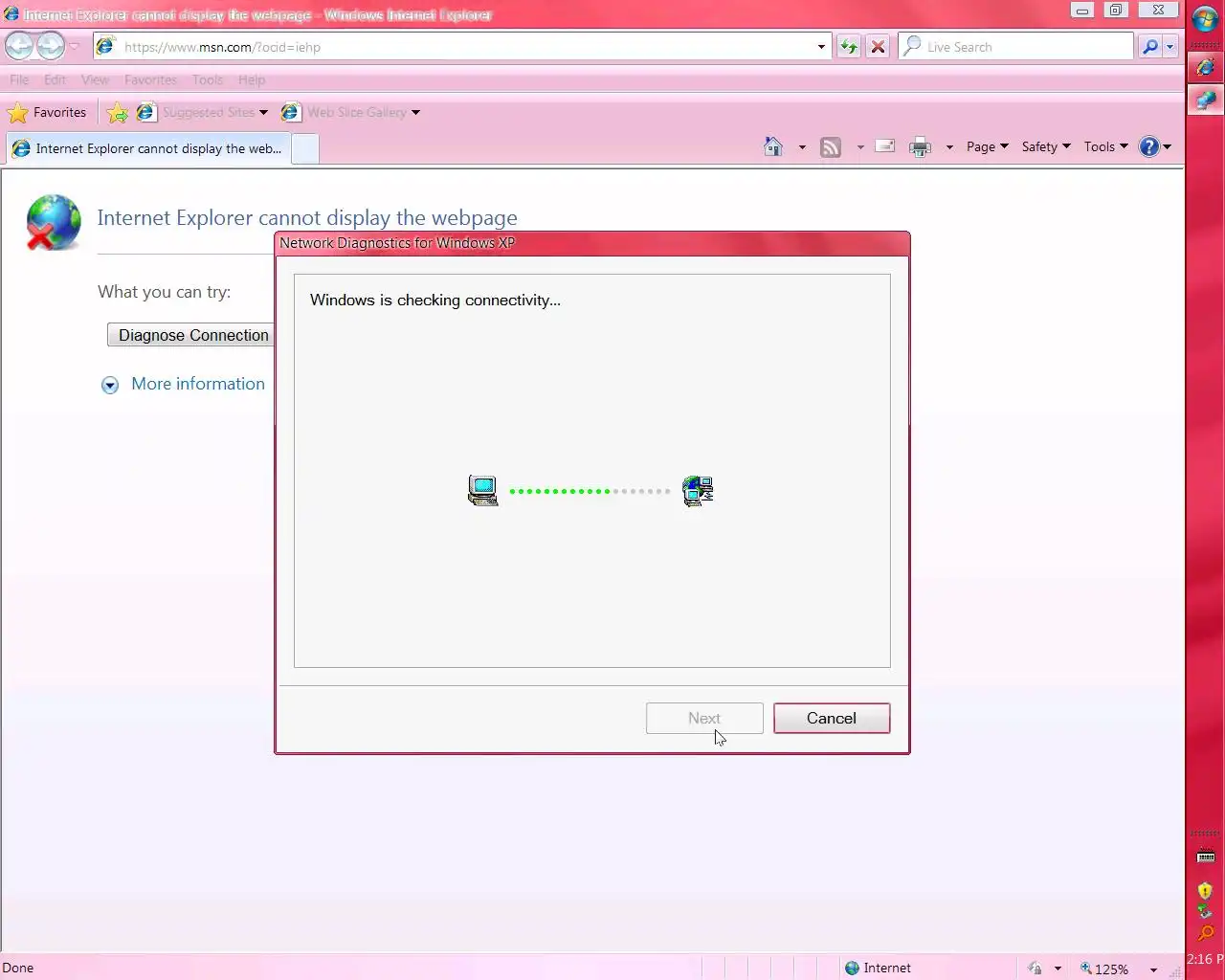Click 'Internet Explorer cannot display the webpage' heading

coord(307,218)
